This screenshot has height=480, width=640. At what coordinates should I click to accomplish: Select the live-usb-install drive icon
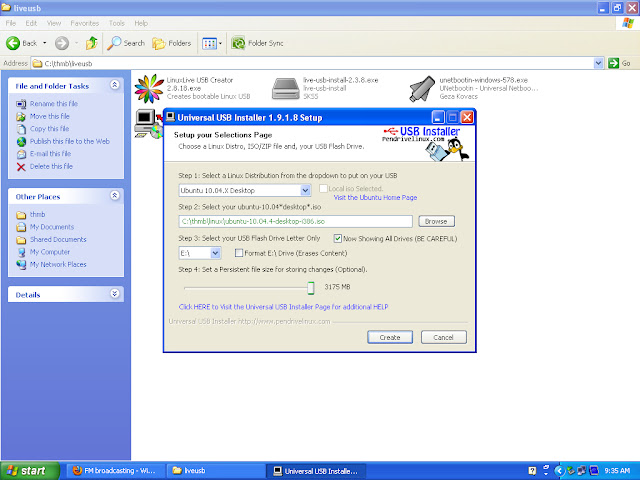(285, 89)
